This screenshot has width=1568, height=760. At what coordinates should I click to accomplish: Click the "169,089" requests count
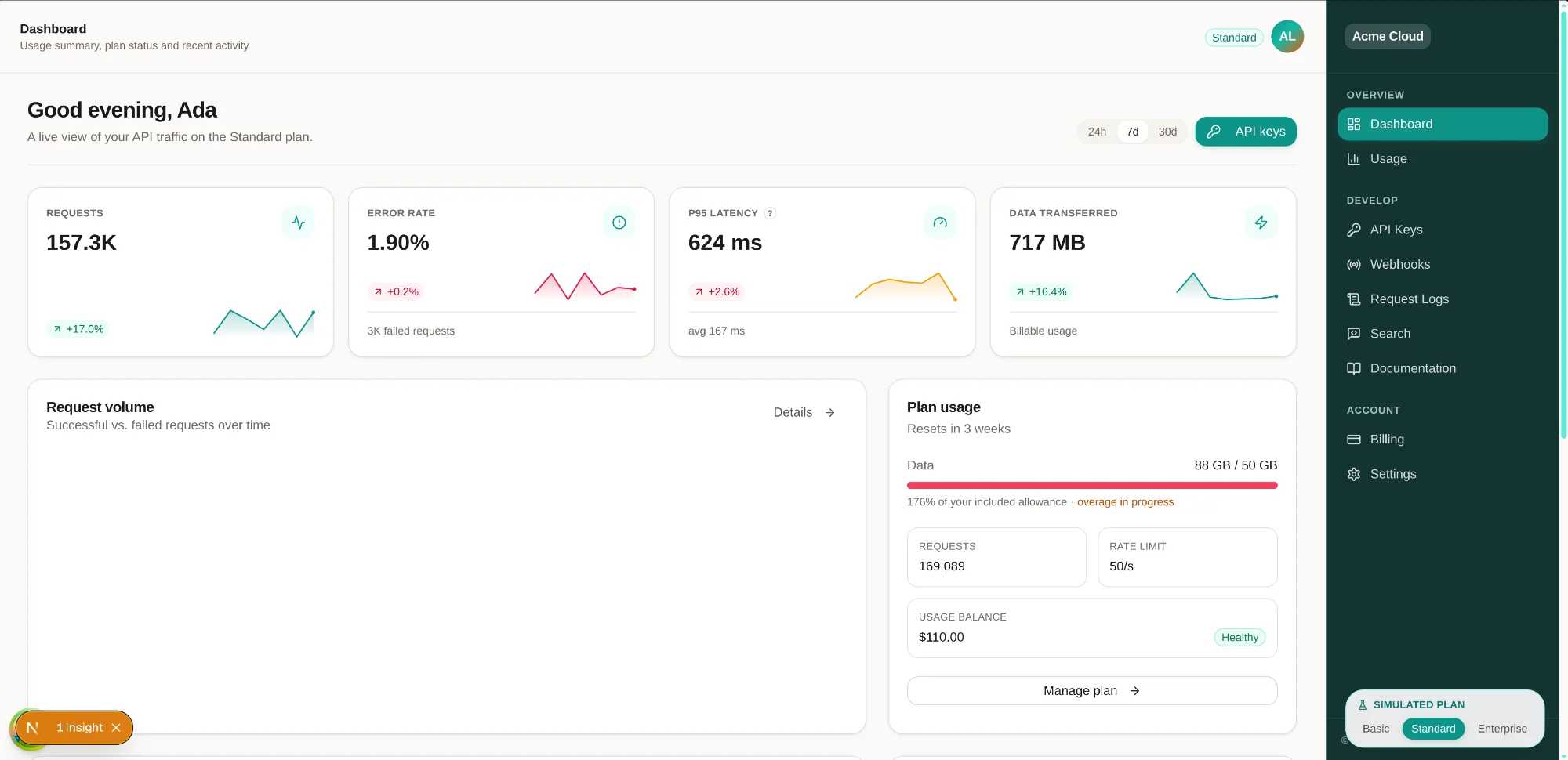click(x=942, y=566)
